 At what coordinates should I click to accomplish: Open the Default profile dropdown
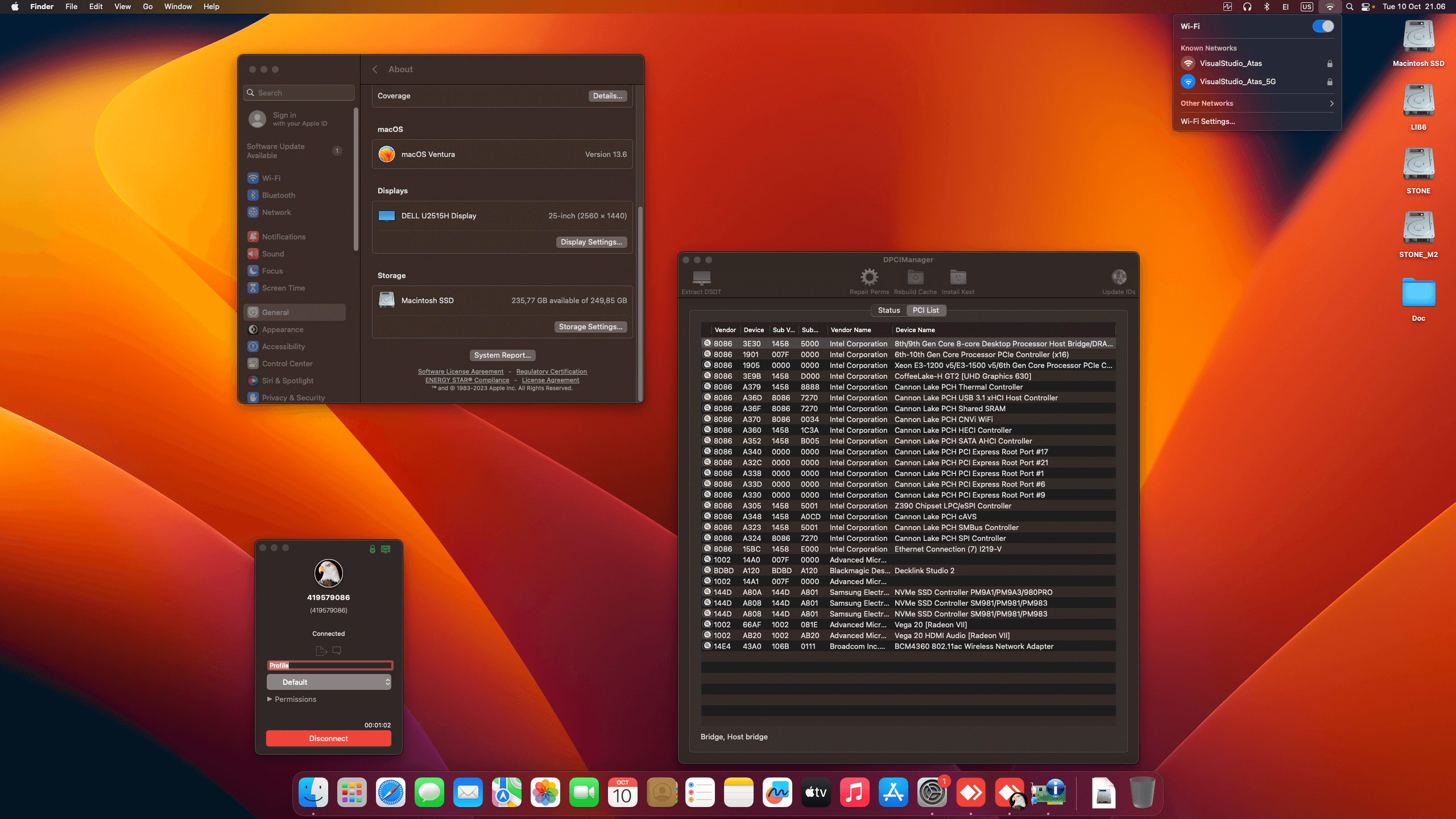point(329,681)
